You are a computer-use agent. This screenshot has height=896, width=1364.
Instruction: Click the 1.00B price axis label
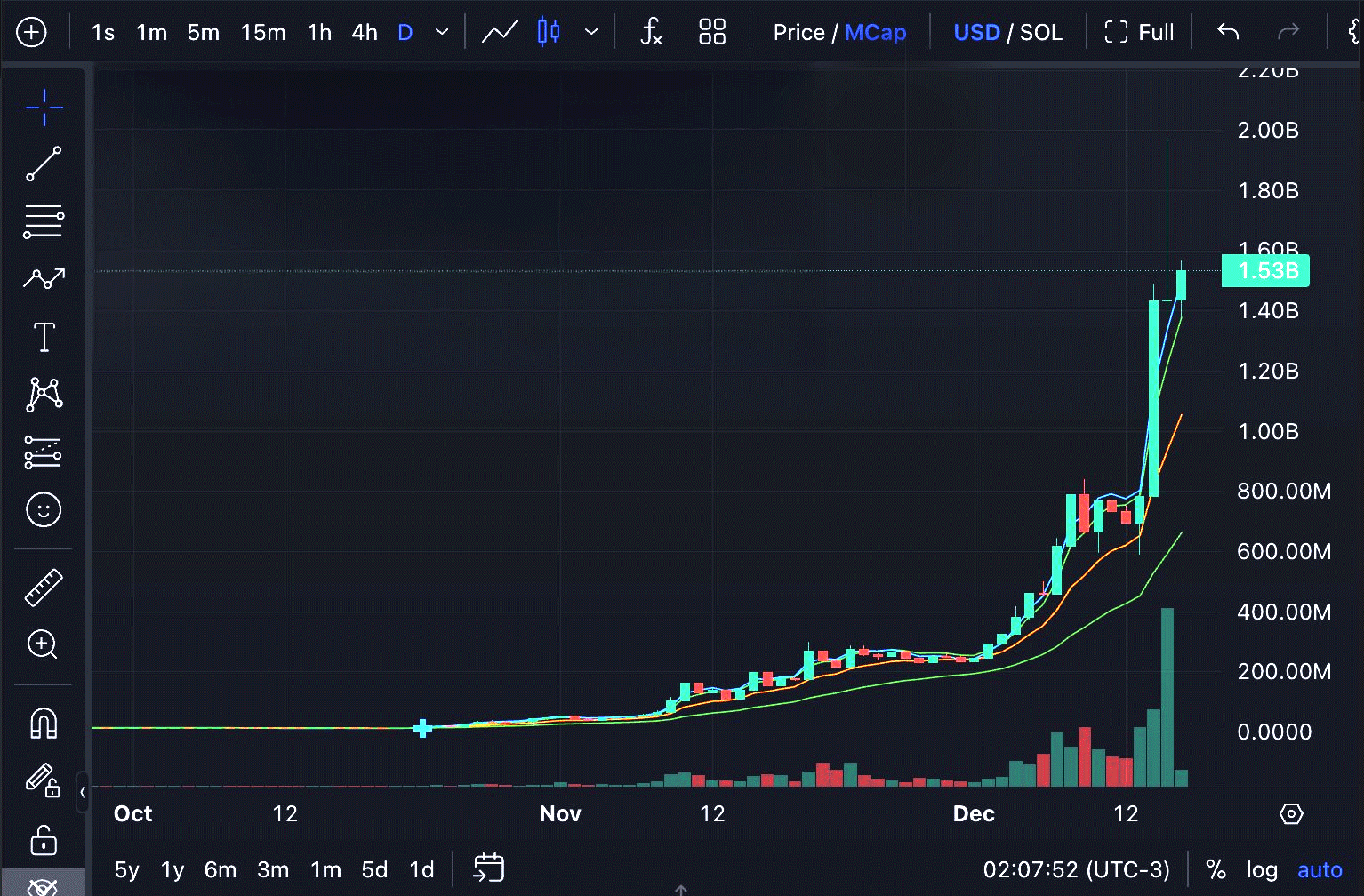pyautogui.click(x=1268, y=431)
